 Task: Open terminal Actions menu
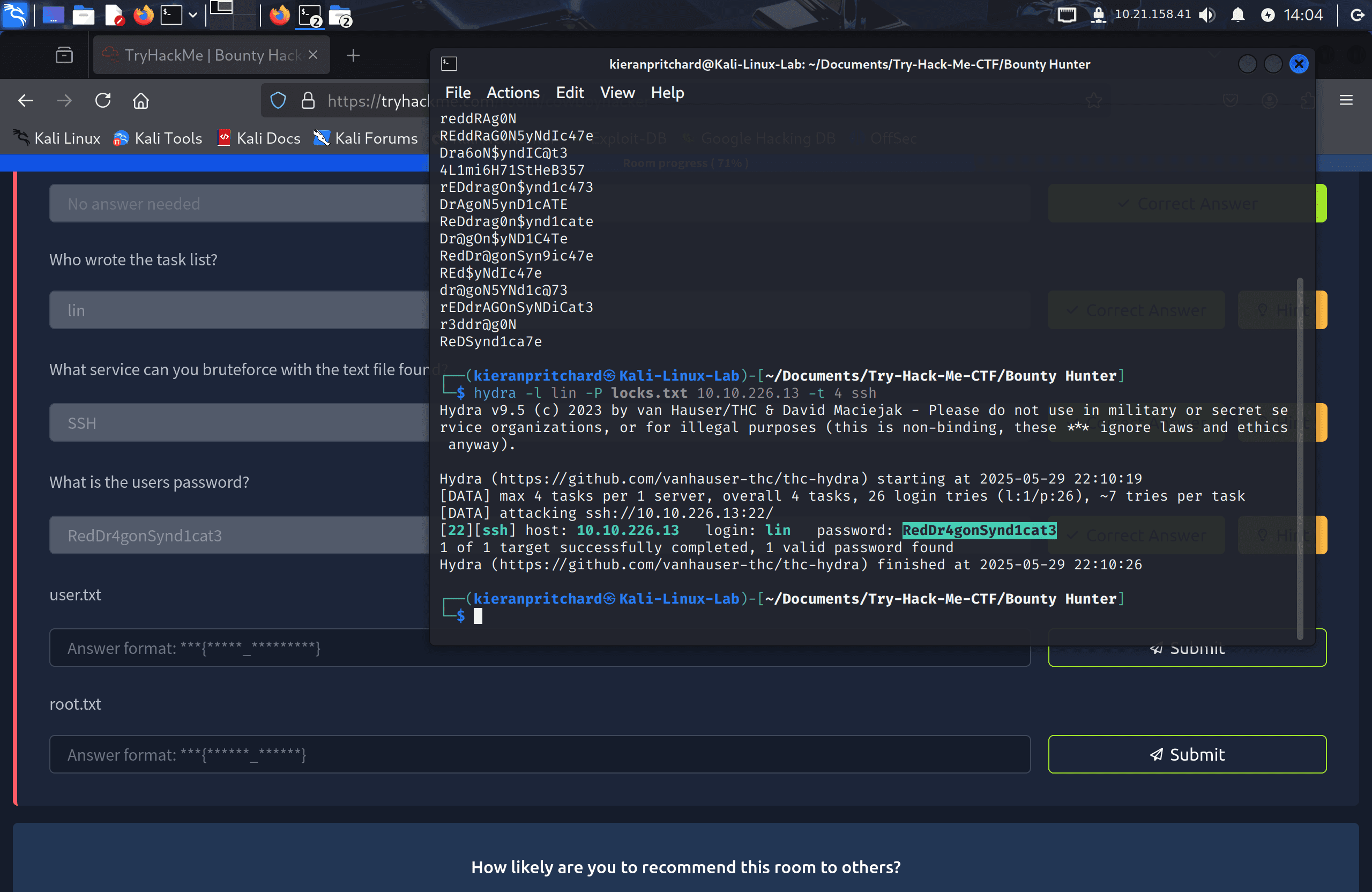[513, 93]
